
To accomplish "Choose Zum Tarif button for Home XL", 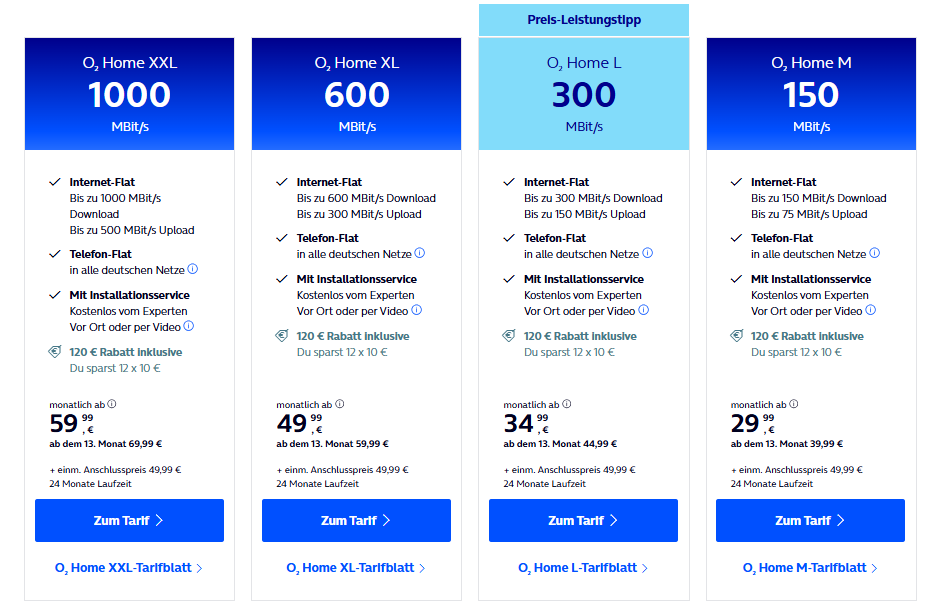I will [x=356, y=521].
